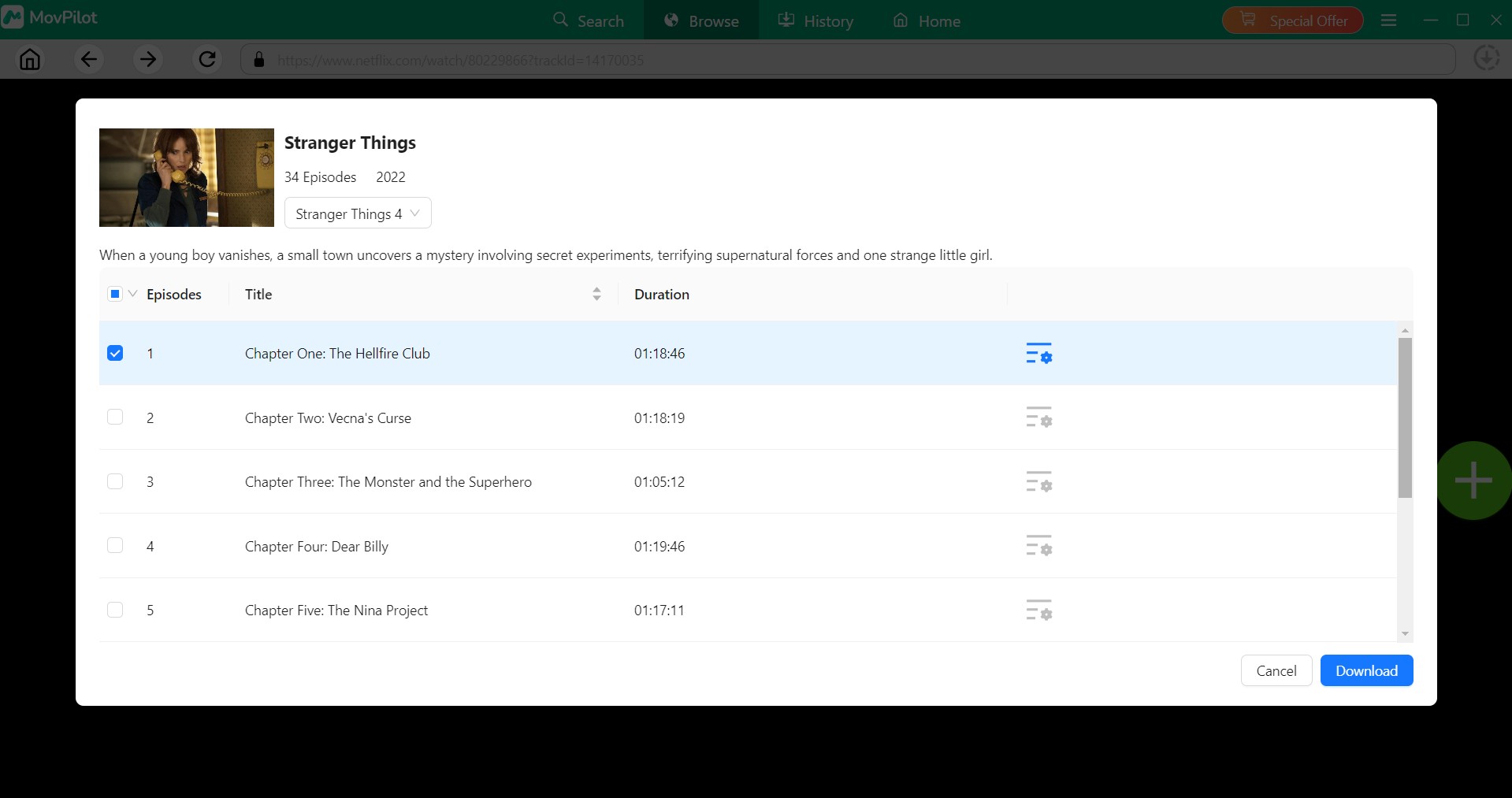Open quality settings for Chapter Two: Vecna's Curse
The height and width of the screenshot is (798, 1512).
[1038, 418]
